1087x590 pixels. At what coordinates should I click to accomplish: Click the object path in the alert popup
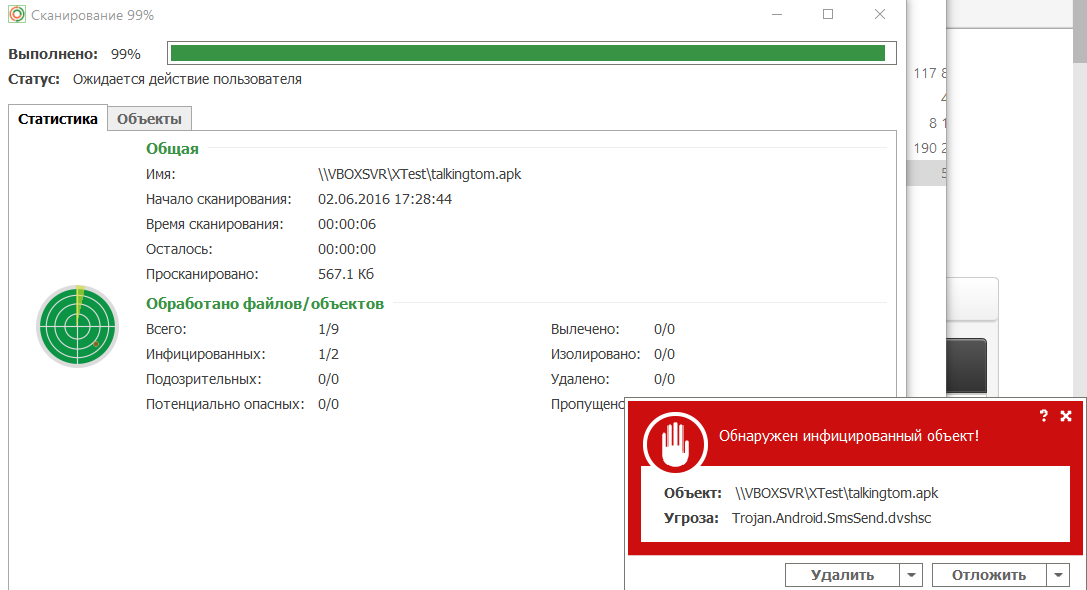click(836, 493)
